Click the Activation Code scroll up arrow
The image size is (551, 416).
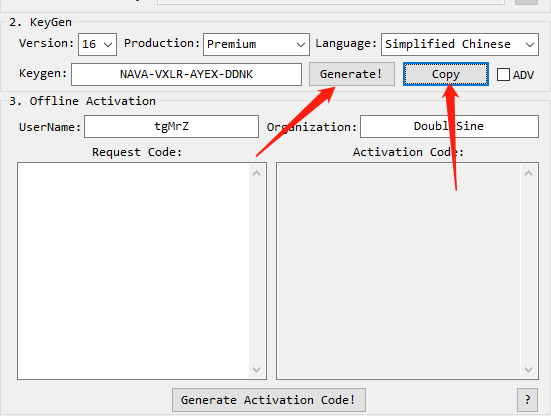point(529,173)
